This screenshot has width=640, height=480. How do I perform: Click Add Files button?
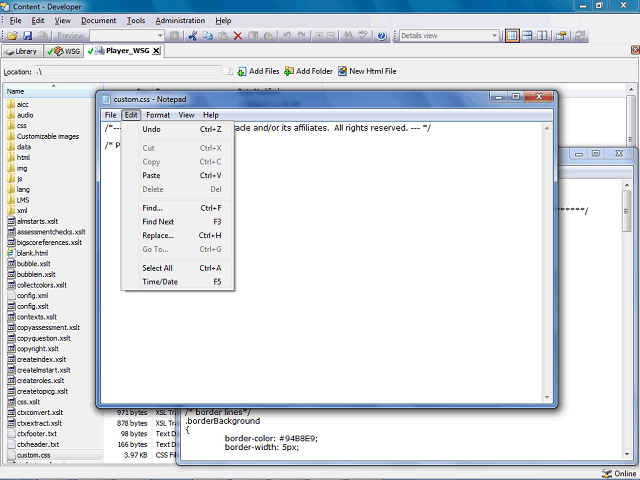point(259,71)
